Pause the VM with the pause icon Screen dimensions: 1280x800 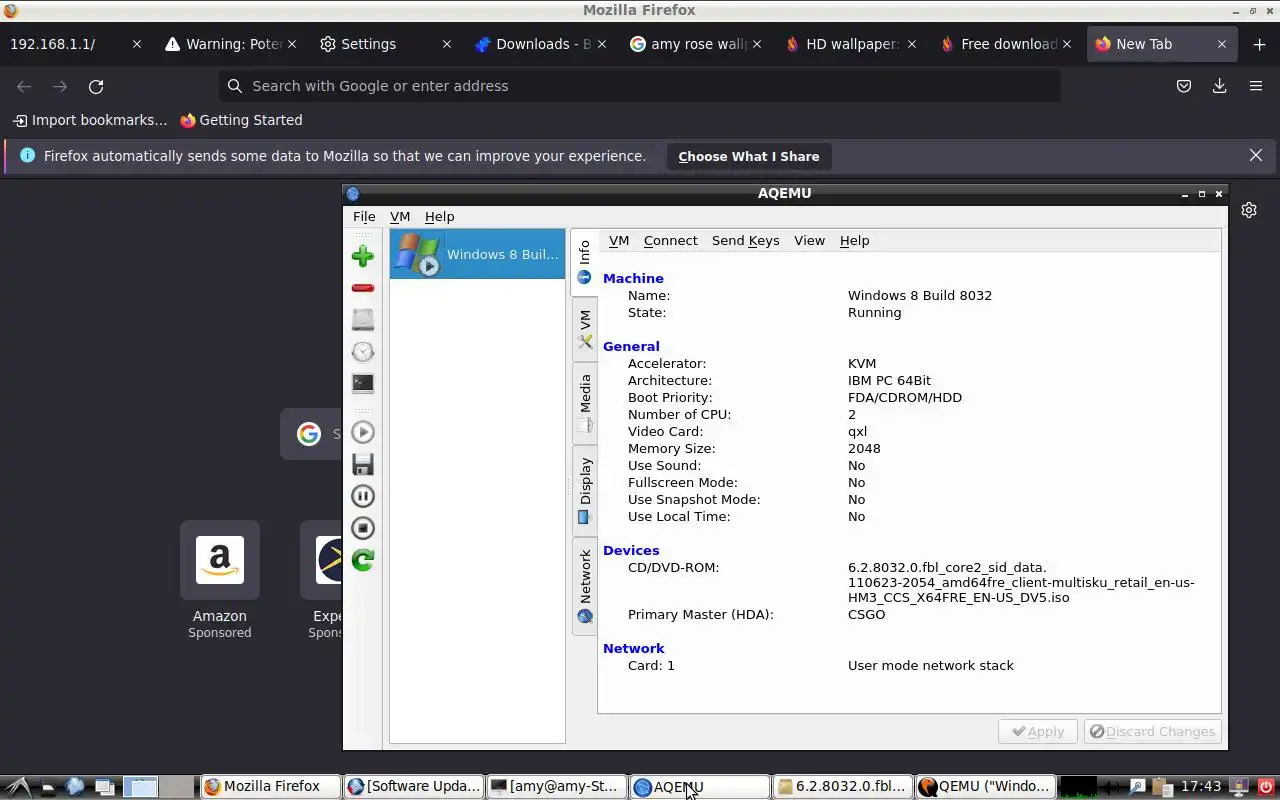pos(363,496)
